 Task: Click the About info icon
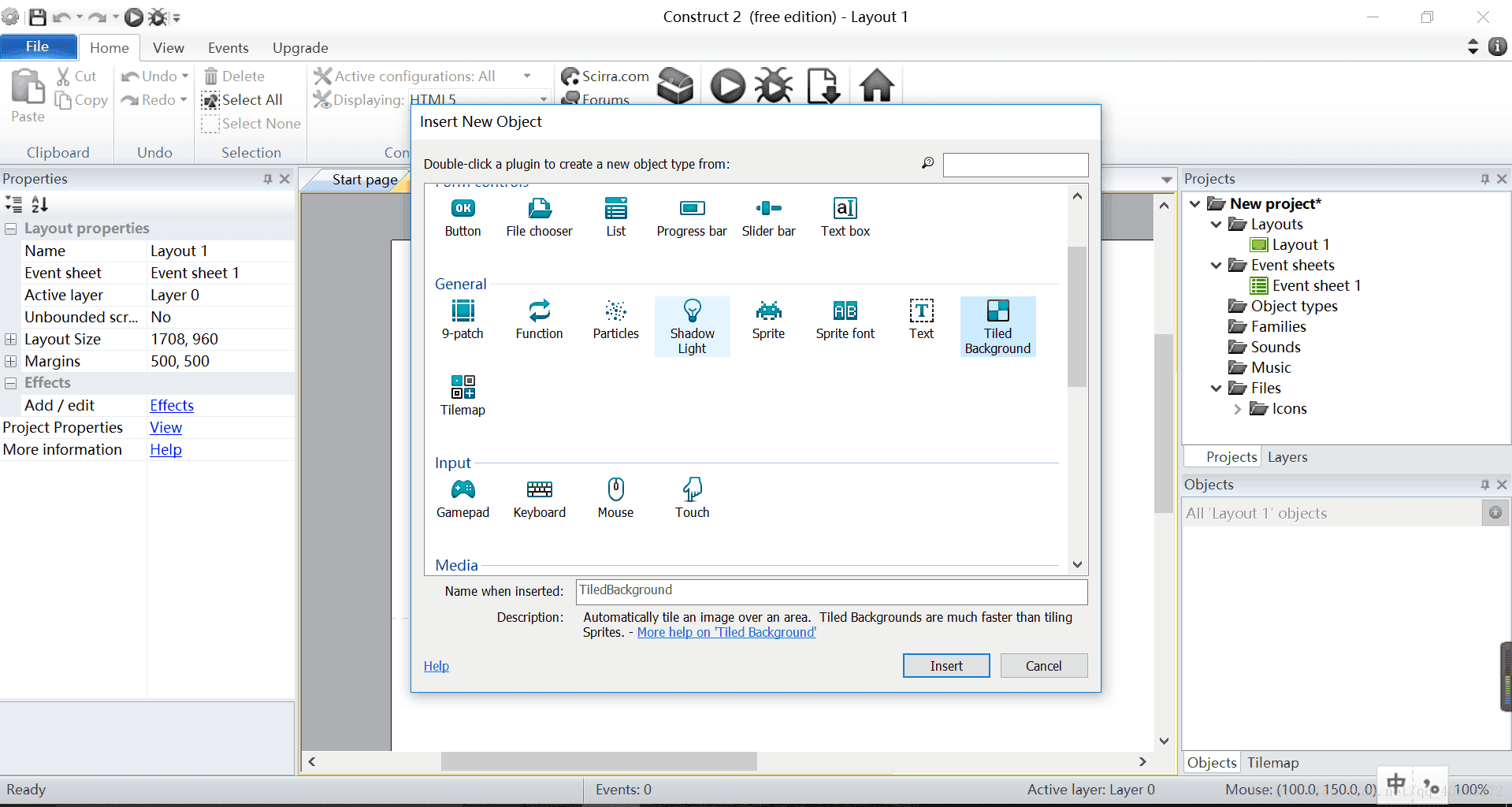(x=1497, y=46)
